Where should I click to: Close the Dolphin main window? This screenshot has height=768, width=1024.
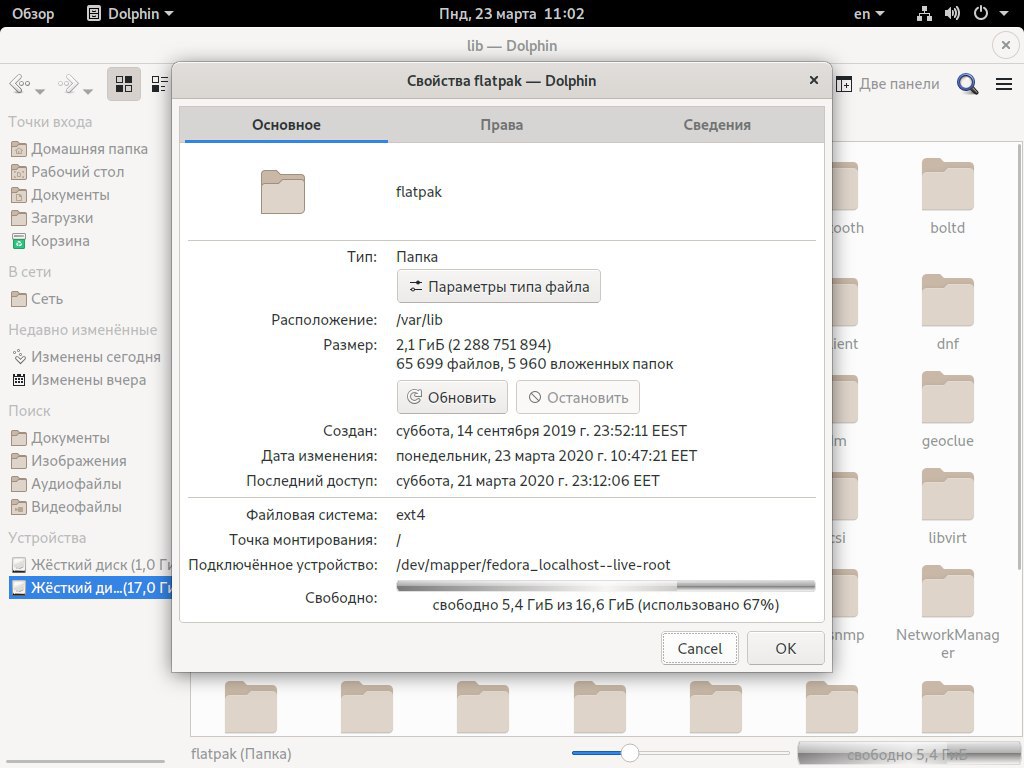1006,45
